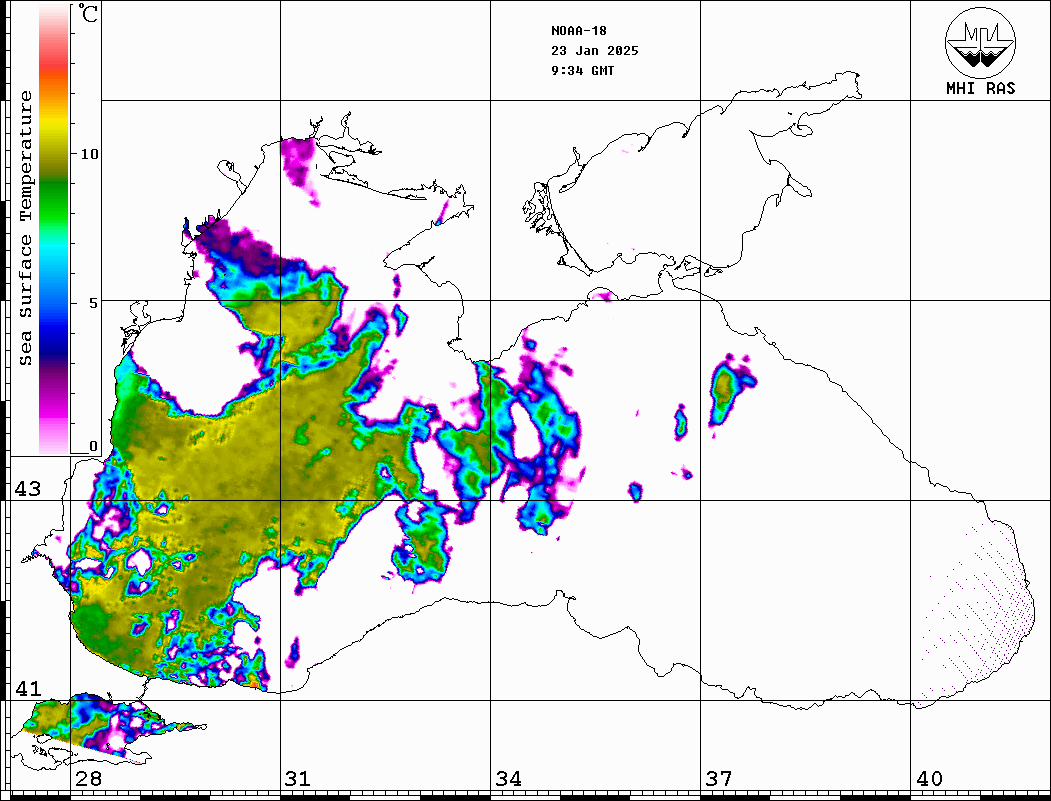
Task: Click the "0" colorbar tick label
Action: tap(93, 446)
